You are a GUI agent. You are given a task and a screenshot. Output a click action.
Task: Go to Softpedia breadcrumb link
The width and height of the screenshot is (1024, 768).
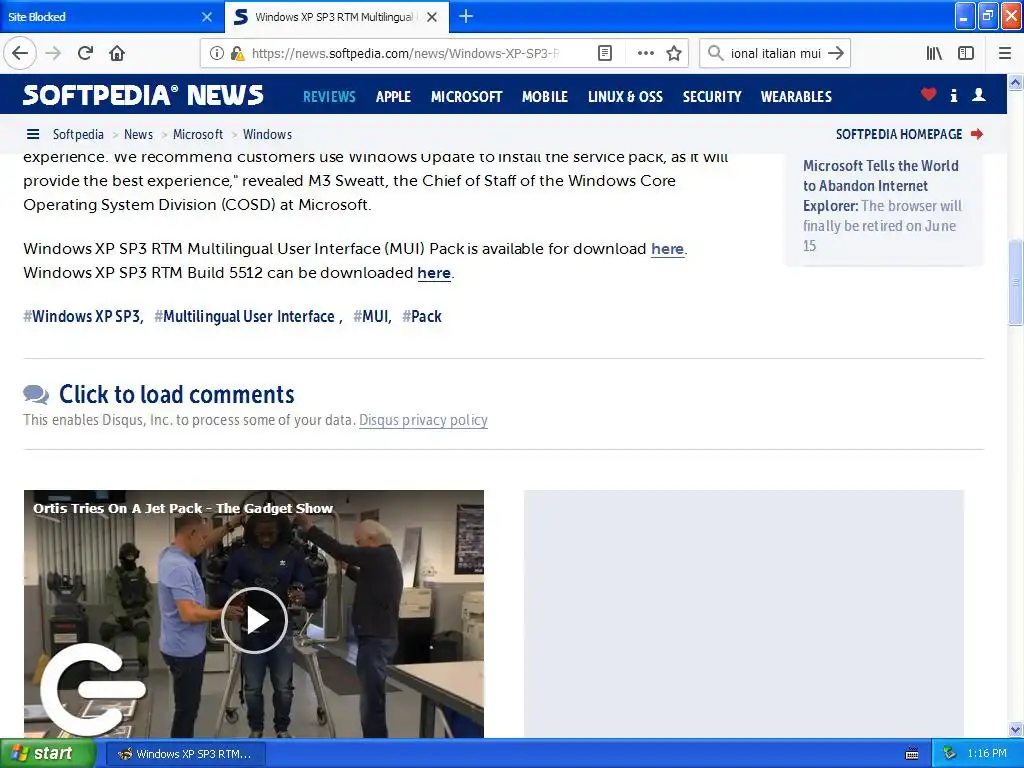pos(78,135)
